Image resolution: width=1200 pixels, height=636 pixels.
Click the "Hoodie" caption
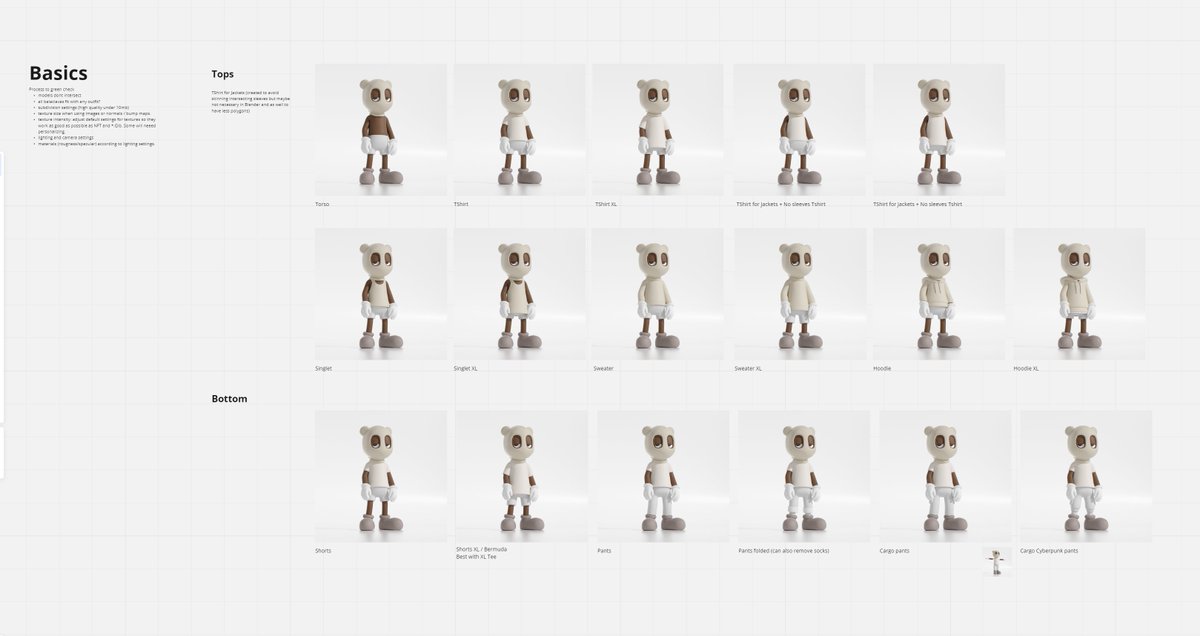(x=882, y=368)
